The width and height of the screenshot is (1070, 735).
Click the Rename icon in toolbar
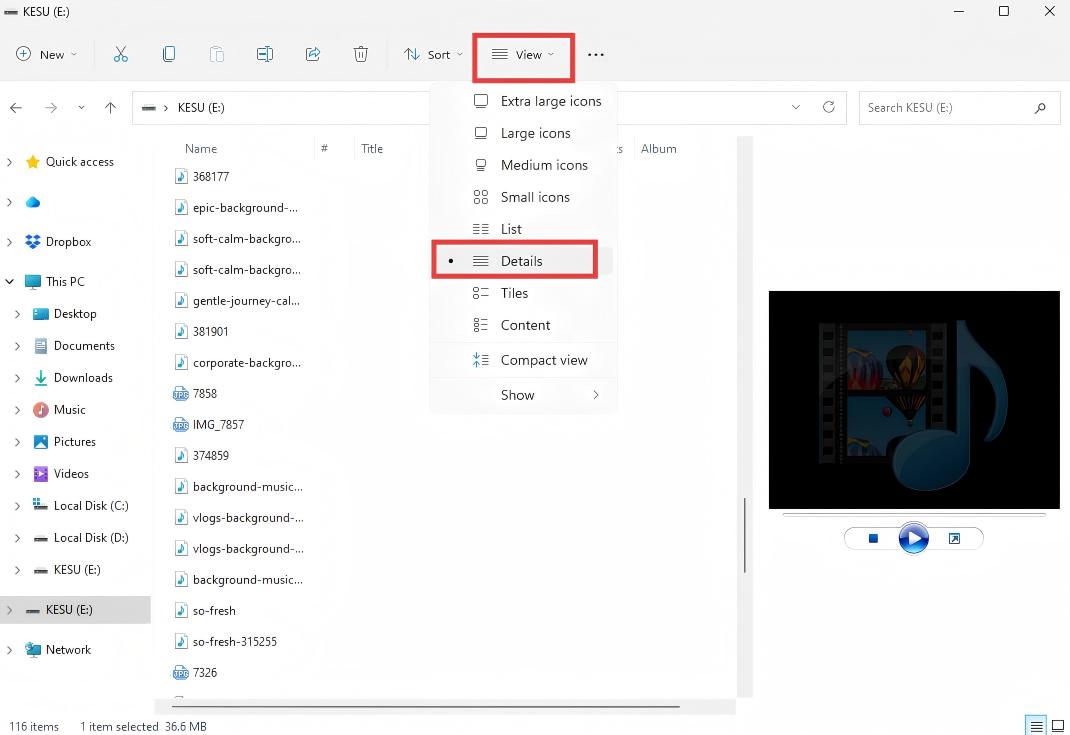[x=265, y=55]
